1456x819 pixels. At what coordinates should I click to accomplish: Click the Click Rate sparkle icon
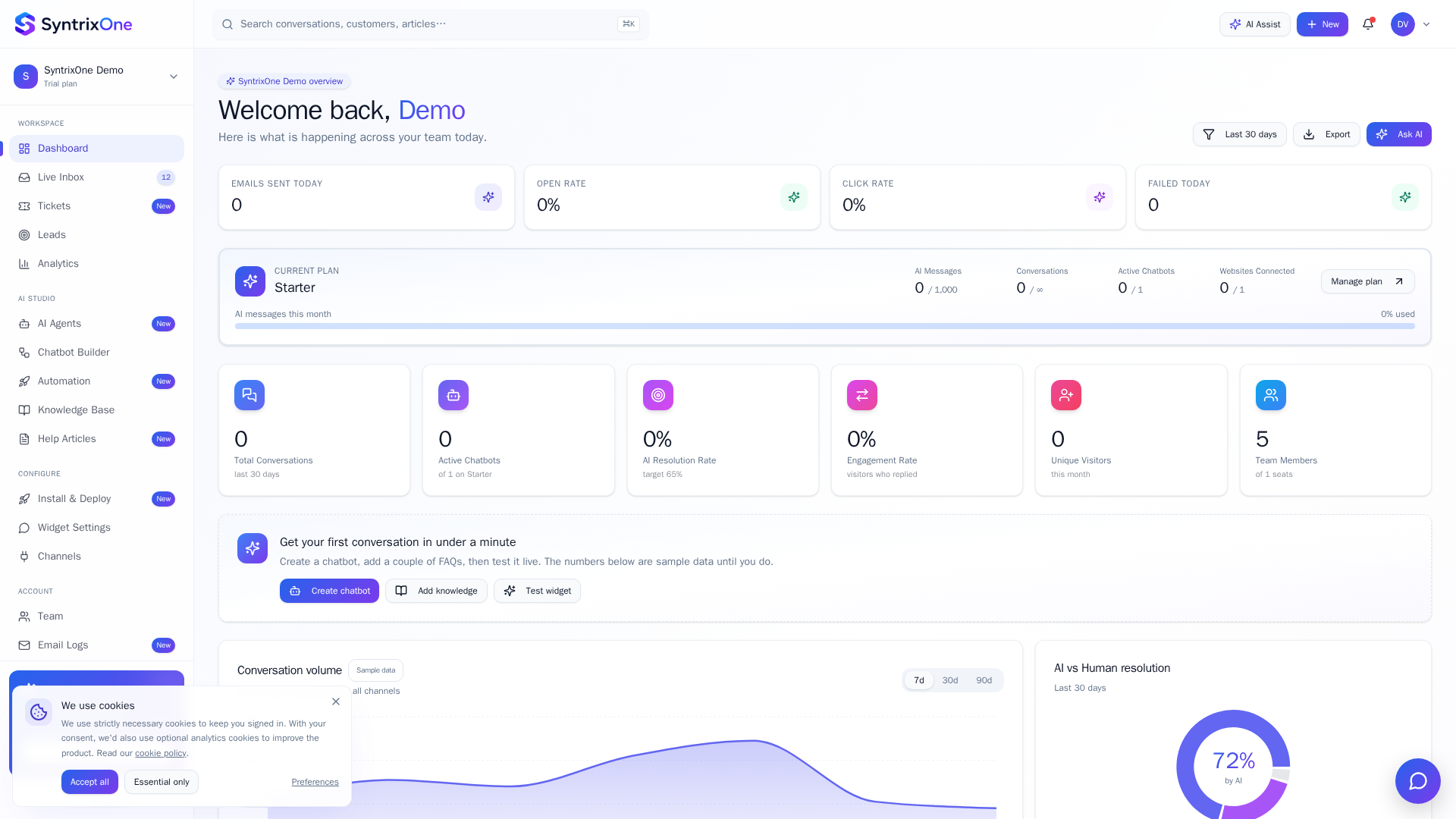pos(1100,197)
